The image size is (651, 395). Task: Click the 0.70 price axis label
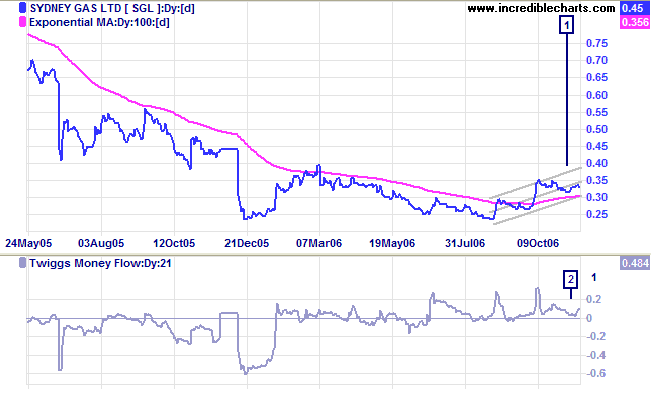pyautogui.click(x=597, y=60)
